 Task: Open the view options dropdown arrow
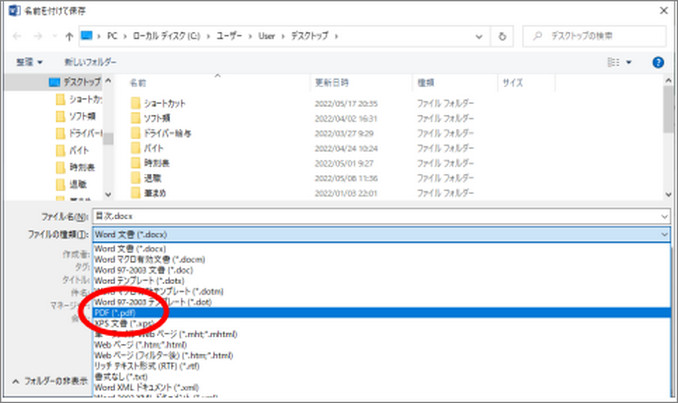tap(629, 63)
